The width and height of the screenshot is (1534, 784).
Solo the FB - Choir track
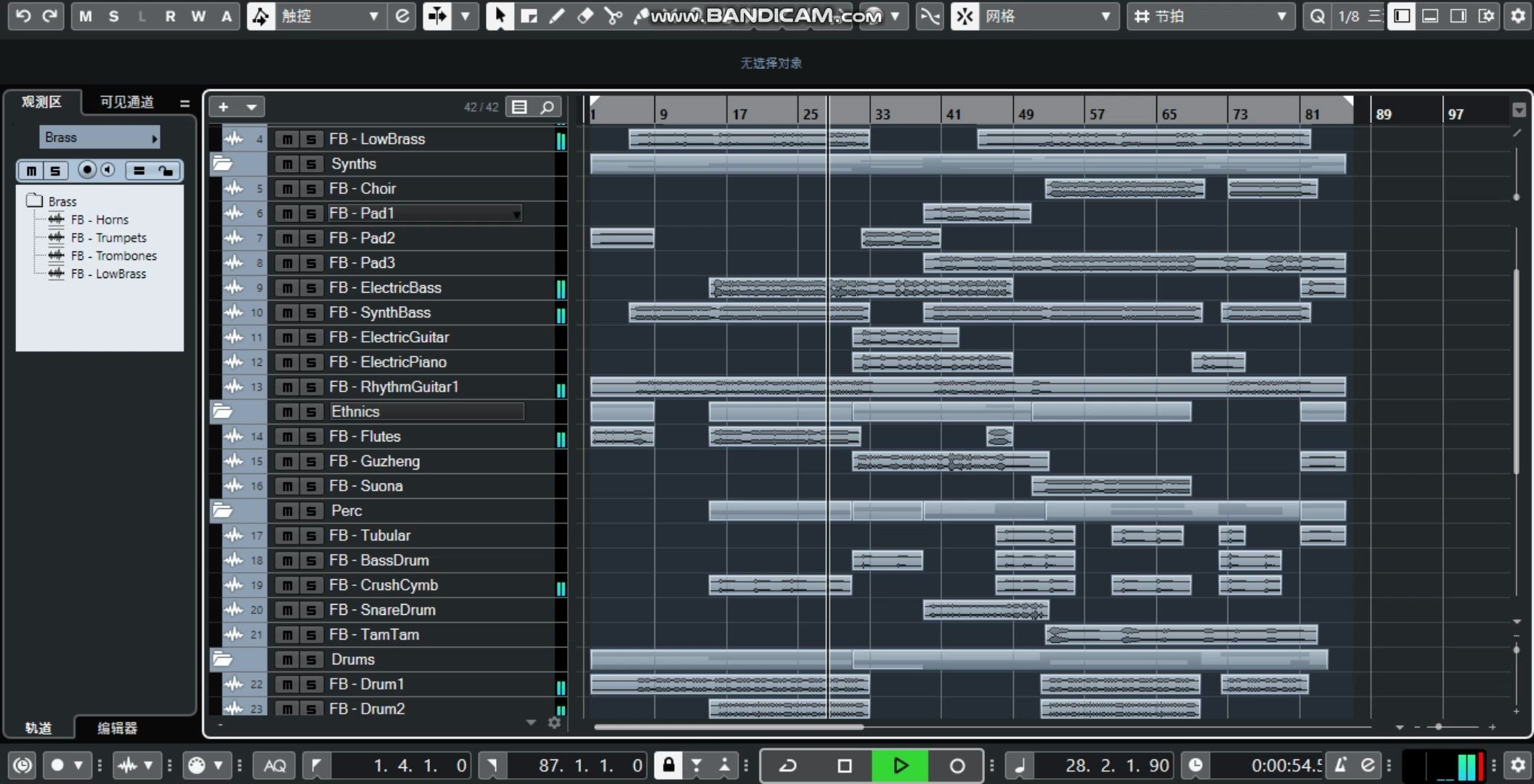click(311, 189)
